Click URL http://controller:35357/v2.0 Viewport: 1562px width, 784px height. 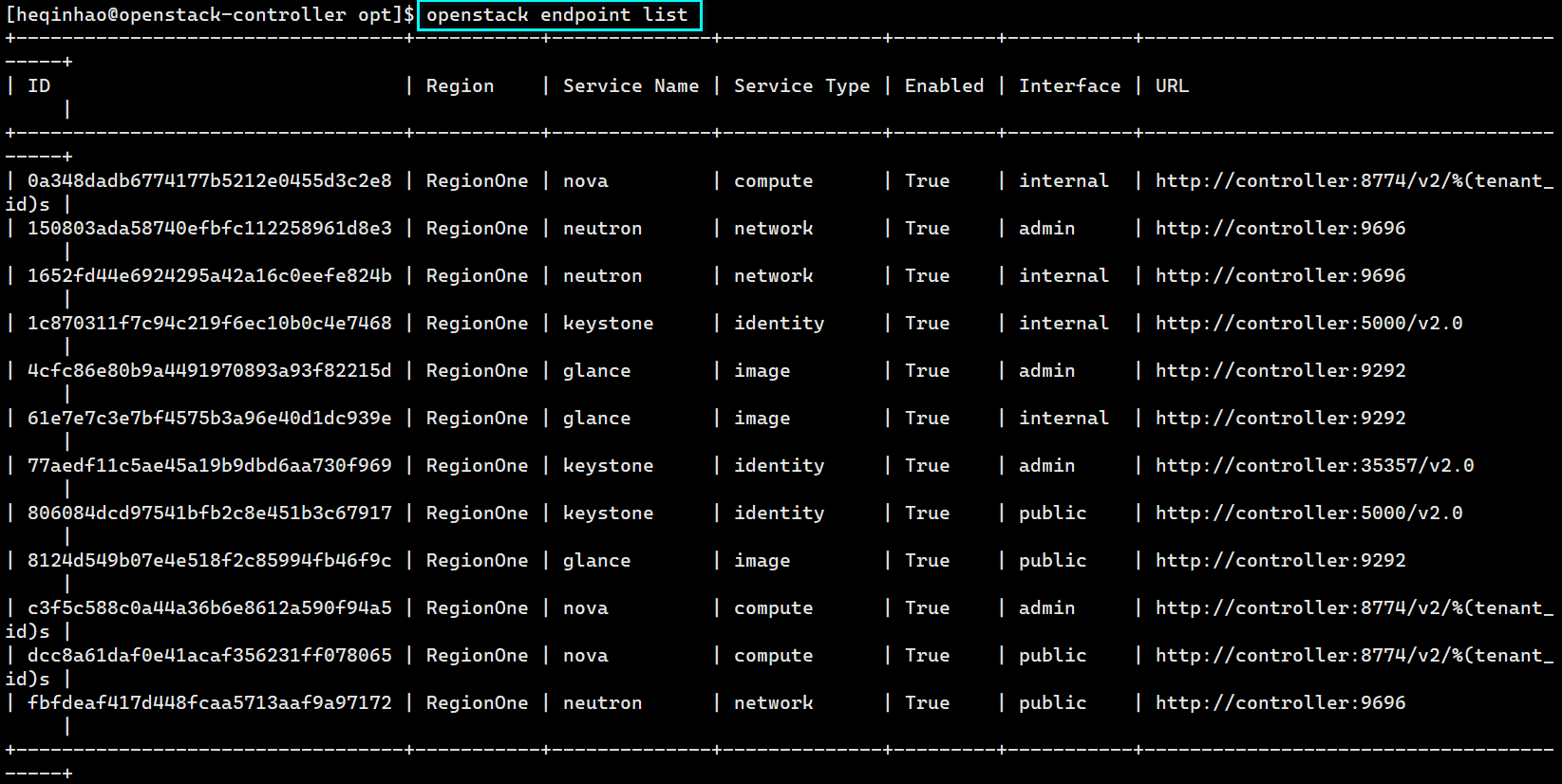(x=1314, y=466)
